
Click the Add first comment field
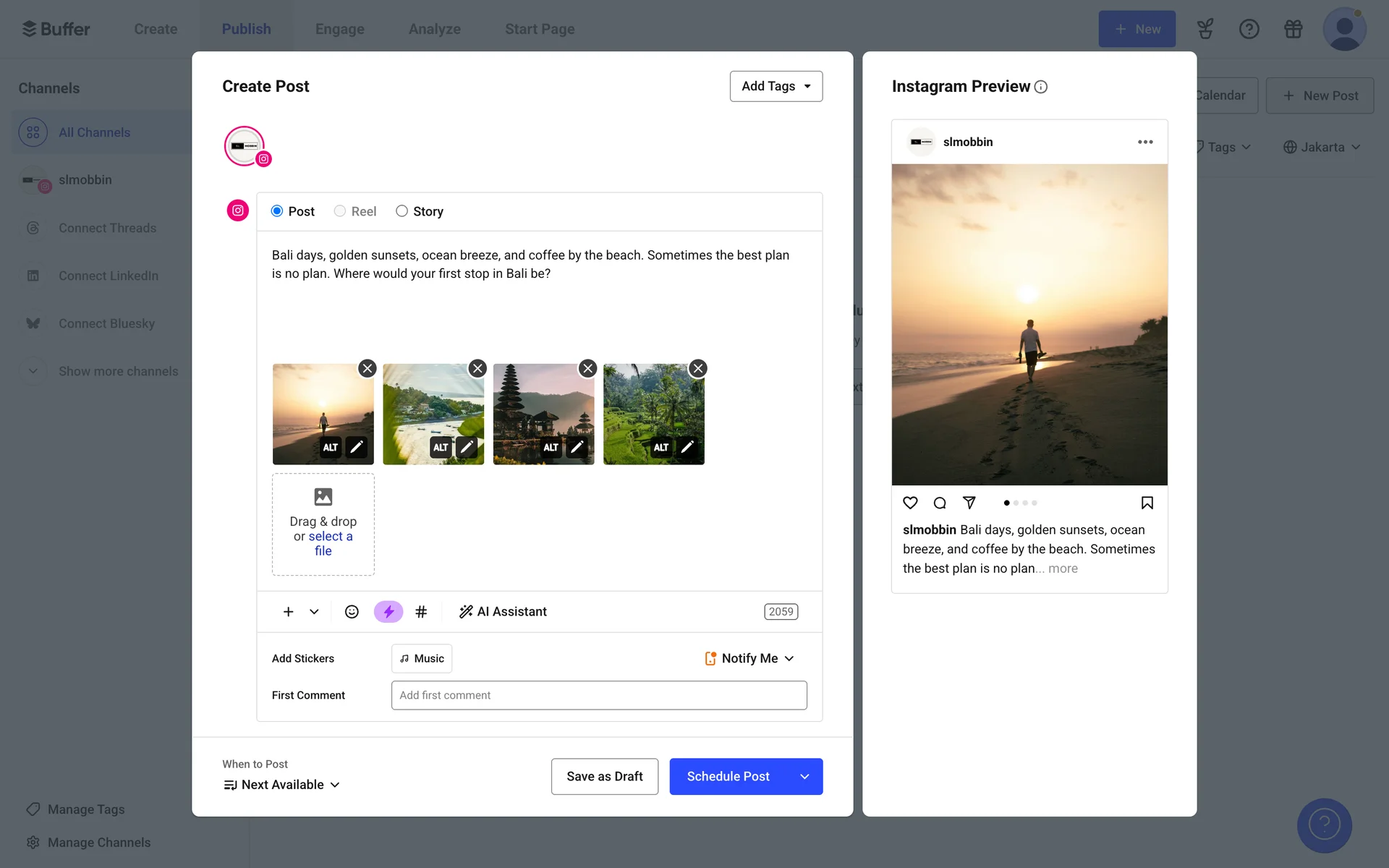[x=598, y=695]
